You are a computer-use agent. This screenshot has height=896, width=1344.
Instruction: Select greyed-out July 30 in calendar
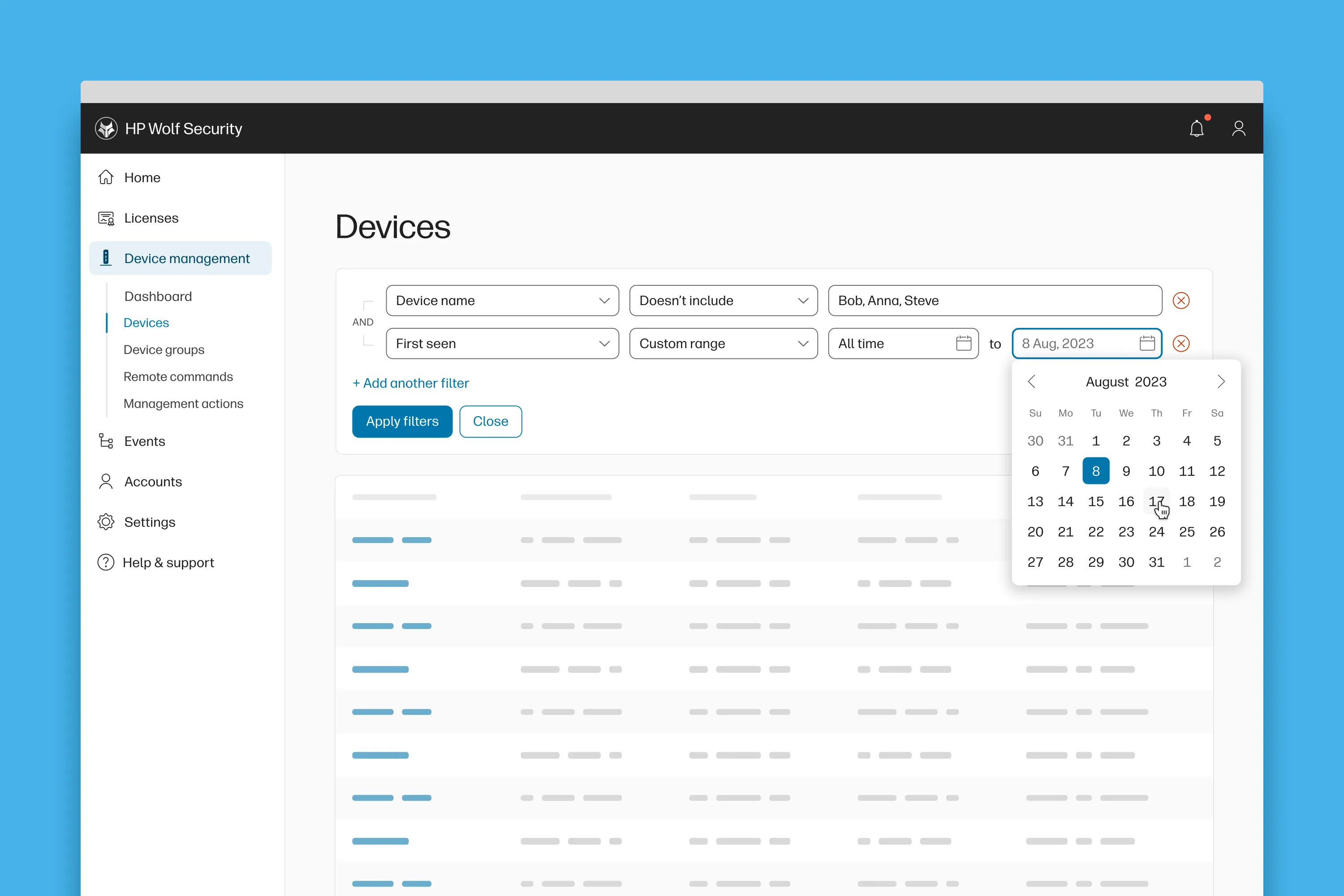(1035, 440)
